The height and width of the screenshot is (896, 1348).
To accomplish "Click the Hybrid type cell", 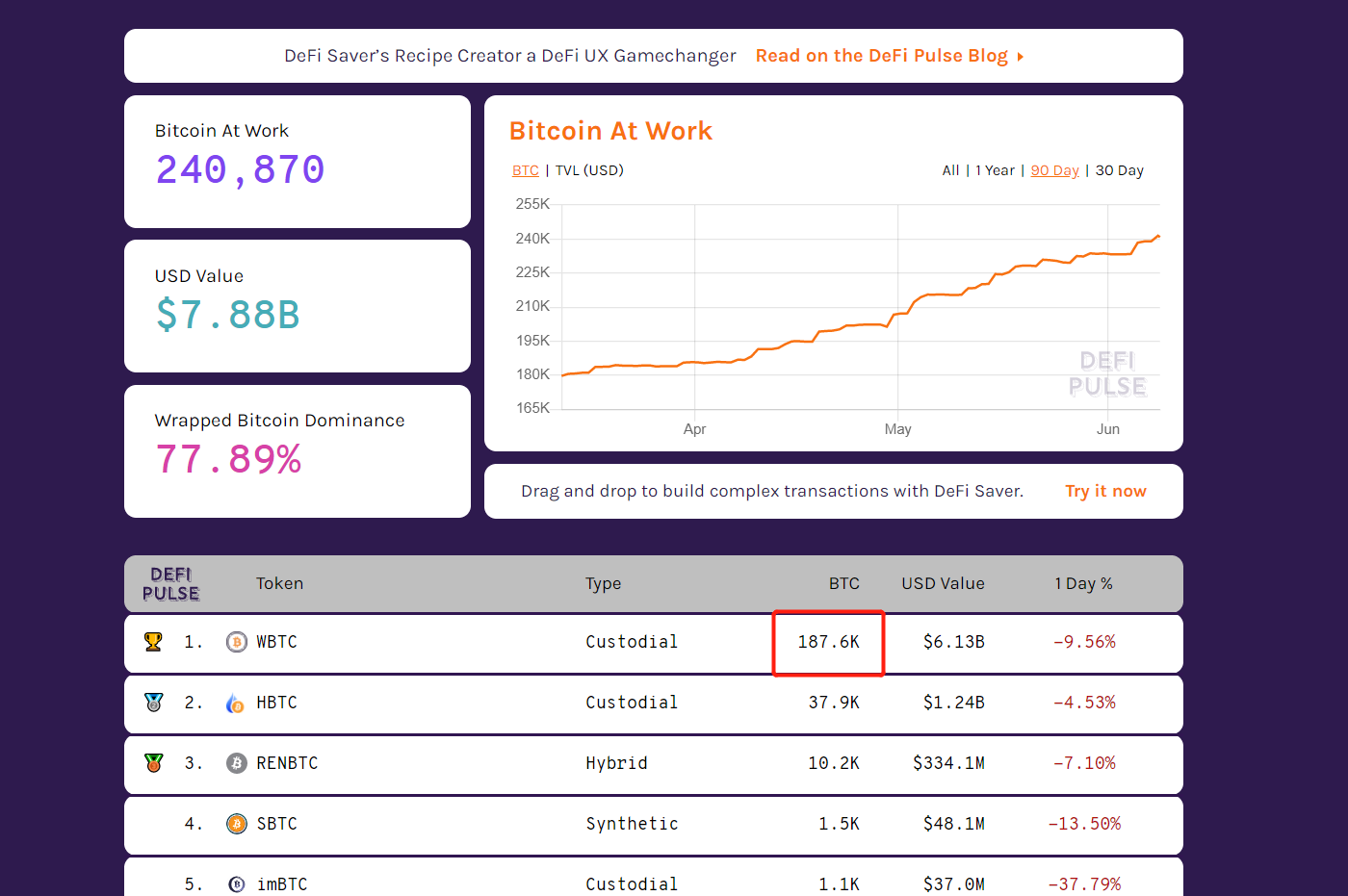I will [616, 763].
